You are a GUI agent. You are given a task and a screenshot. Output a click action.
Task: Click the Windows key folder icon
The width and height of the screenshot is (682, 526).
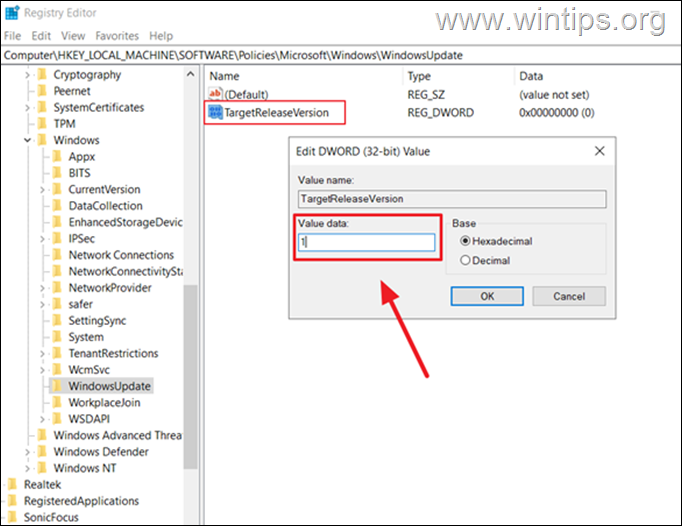[x=42, y=140]
